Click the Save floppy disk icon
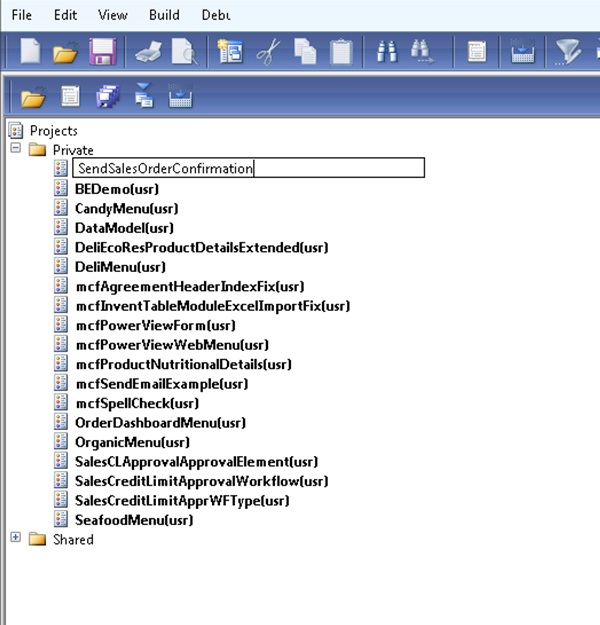The width and height of the screenshot is (600, 625). 101,52
